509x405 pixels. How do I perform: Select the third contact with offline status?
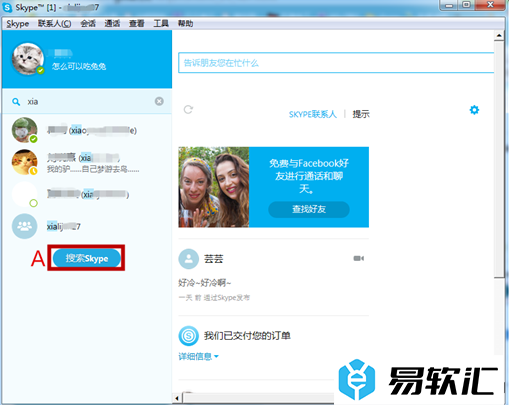coord(87,194)
